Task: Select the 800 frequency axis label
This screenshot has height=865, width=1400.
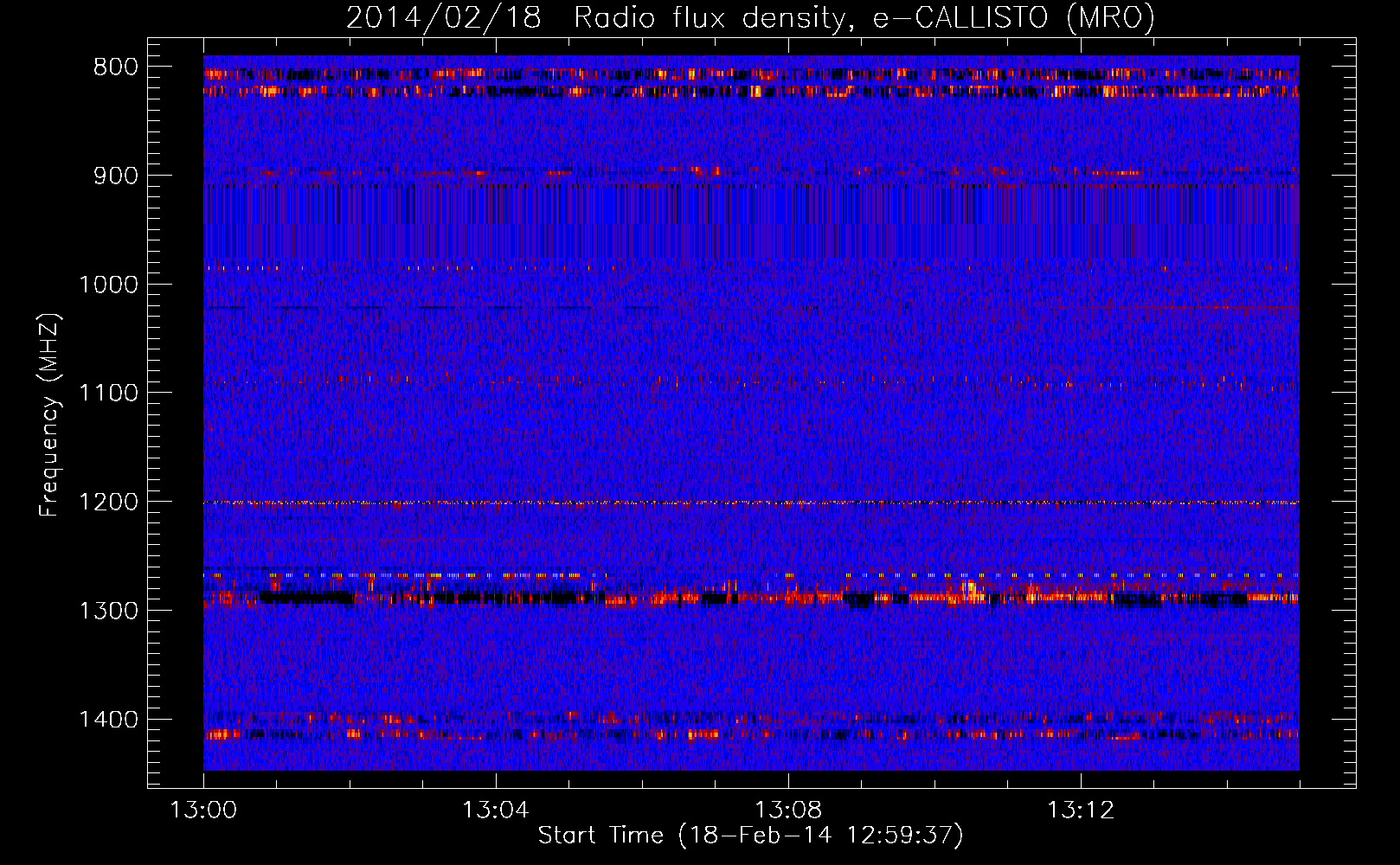Action: 116,67
